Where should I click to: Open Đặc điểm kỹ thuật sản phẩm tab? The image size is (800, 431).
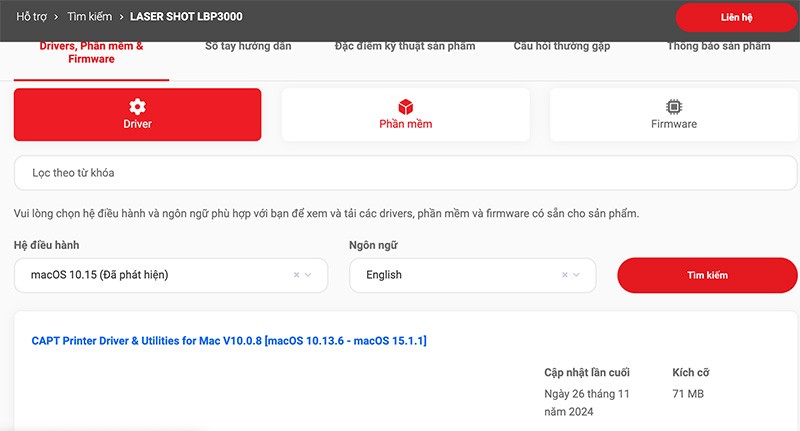click(405, 46)
